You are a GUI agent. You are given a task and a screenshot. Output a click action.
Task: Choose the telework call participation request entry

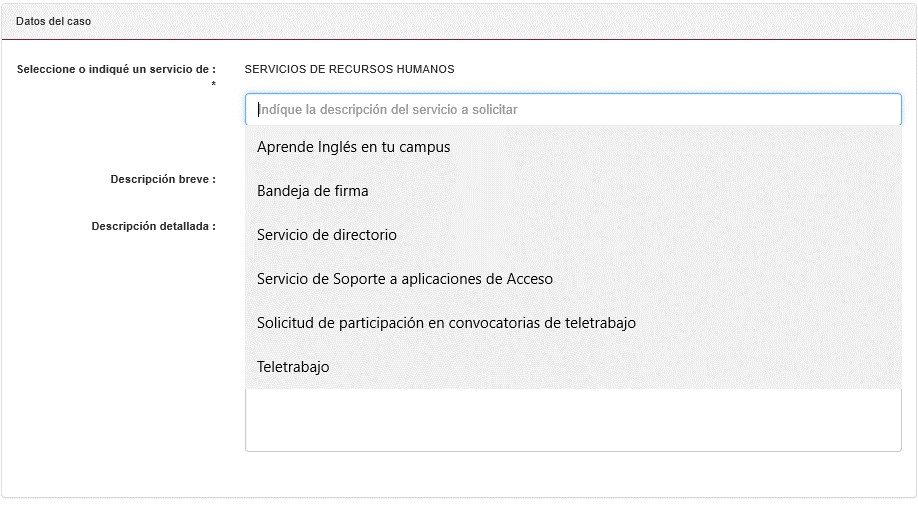tap(446, 323)
